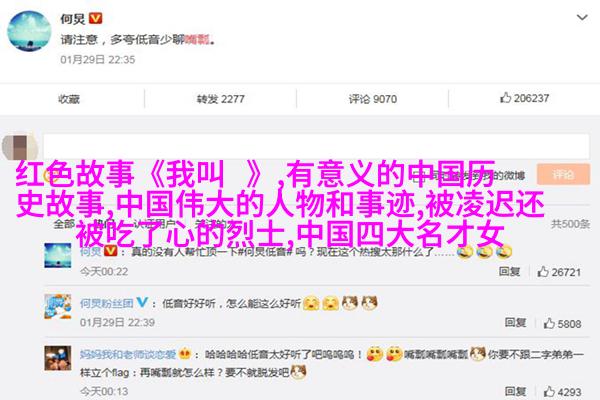Reply to the 何炅粉丝团 comment
This screenshot has height=400, width=600.
[x=515, y=323]
